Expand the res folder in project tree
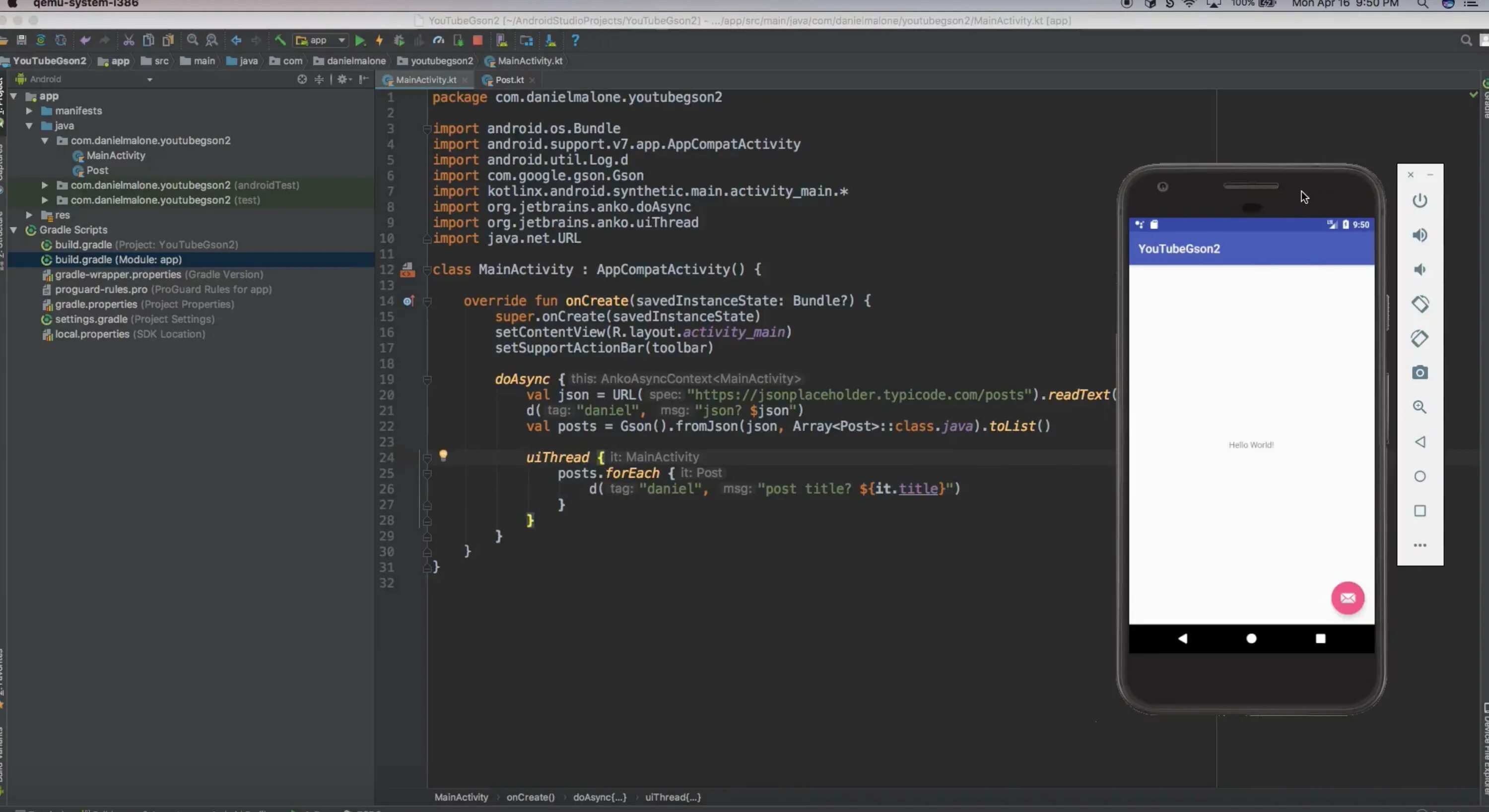 29,215
